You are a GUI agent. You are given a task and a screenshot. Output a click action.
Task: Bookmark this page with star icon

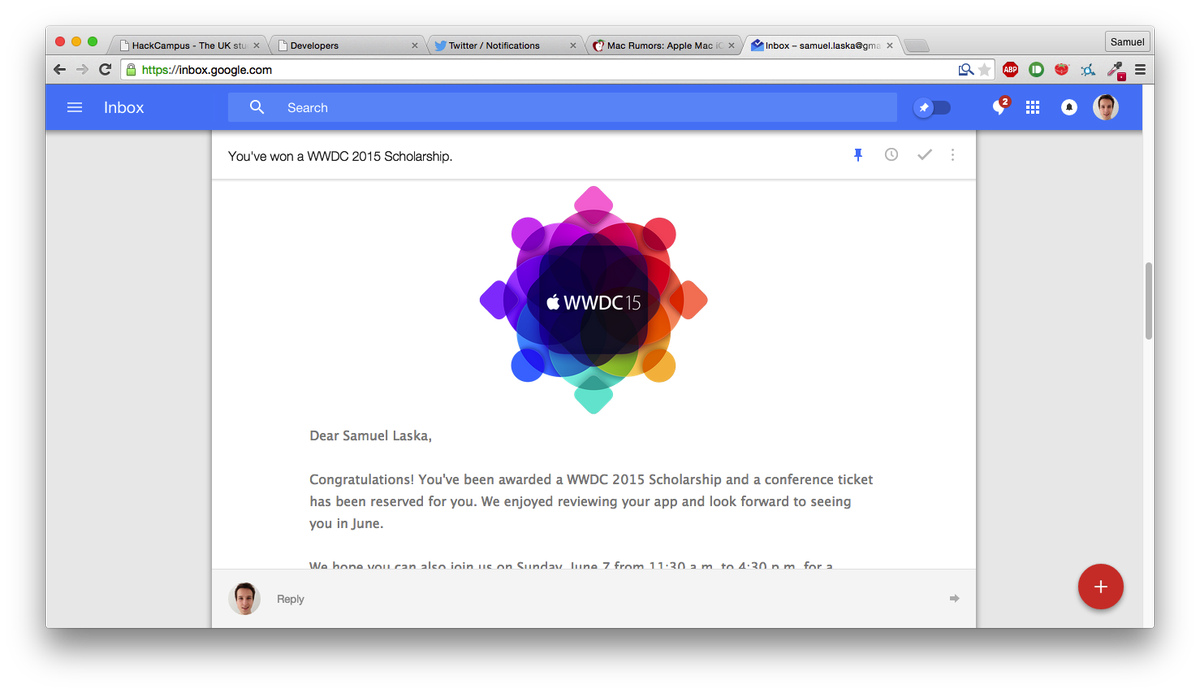[x=985, y=70]
